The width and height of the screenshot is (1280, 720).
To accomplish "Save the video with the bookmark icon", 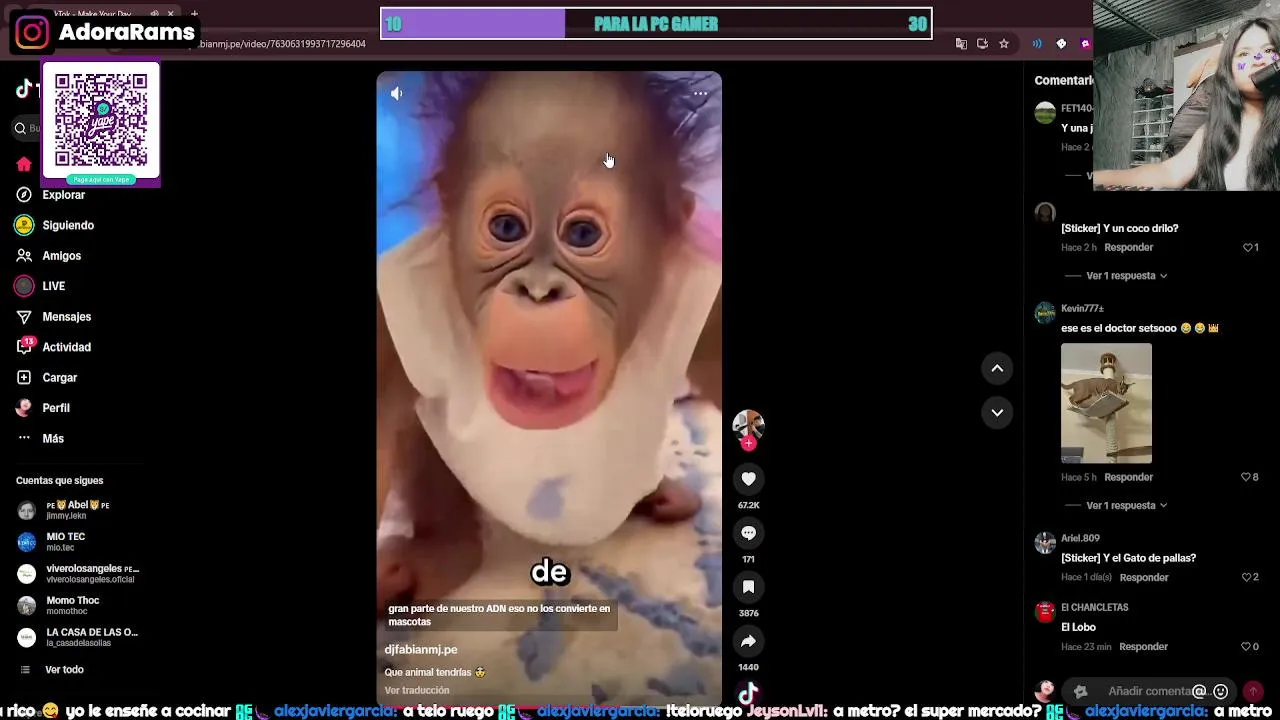I will (748, 587).
